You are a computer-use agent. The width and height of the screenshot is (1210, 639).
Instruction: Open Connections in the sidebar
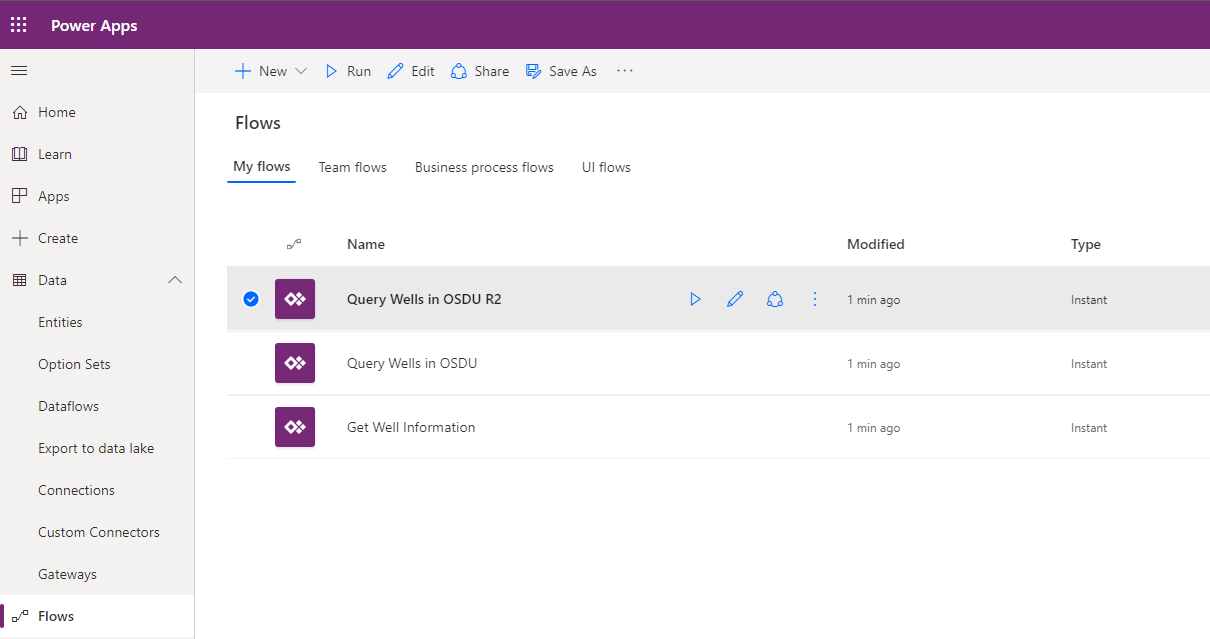[x=76, y=490]
